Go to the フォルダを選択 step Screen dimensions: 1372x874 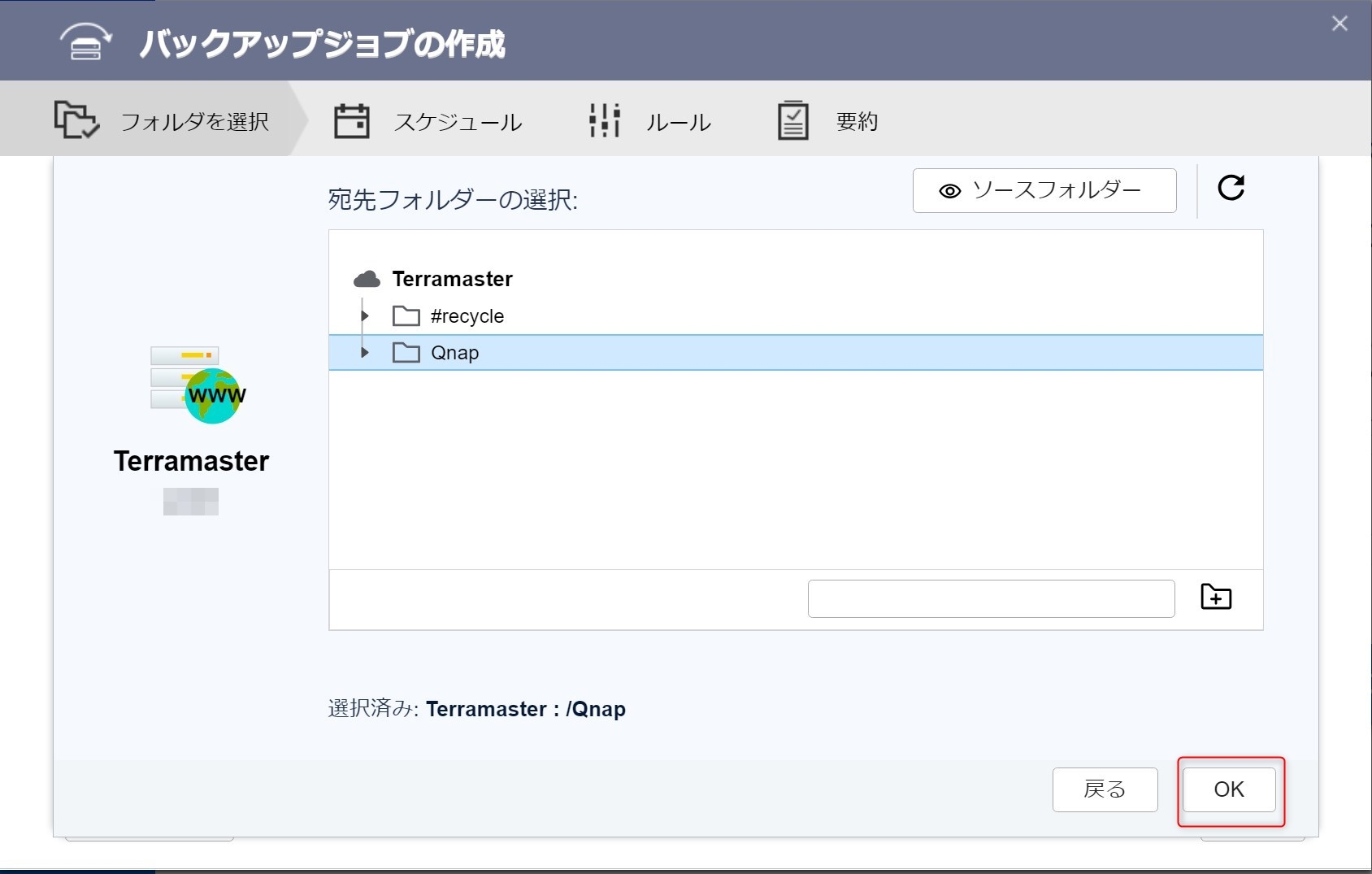pos(194,122)
